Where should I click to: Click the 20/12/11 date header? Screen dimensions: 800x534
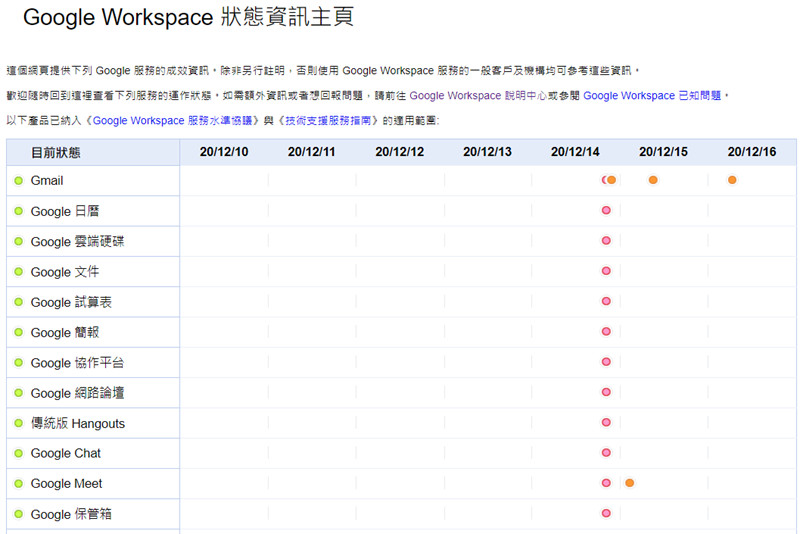pos(311,152)
